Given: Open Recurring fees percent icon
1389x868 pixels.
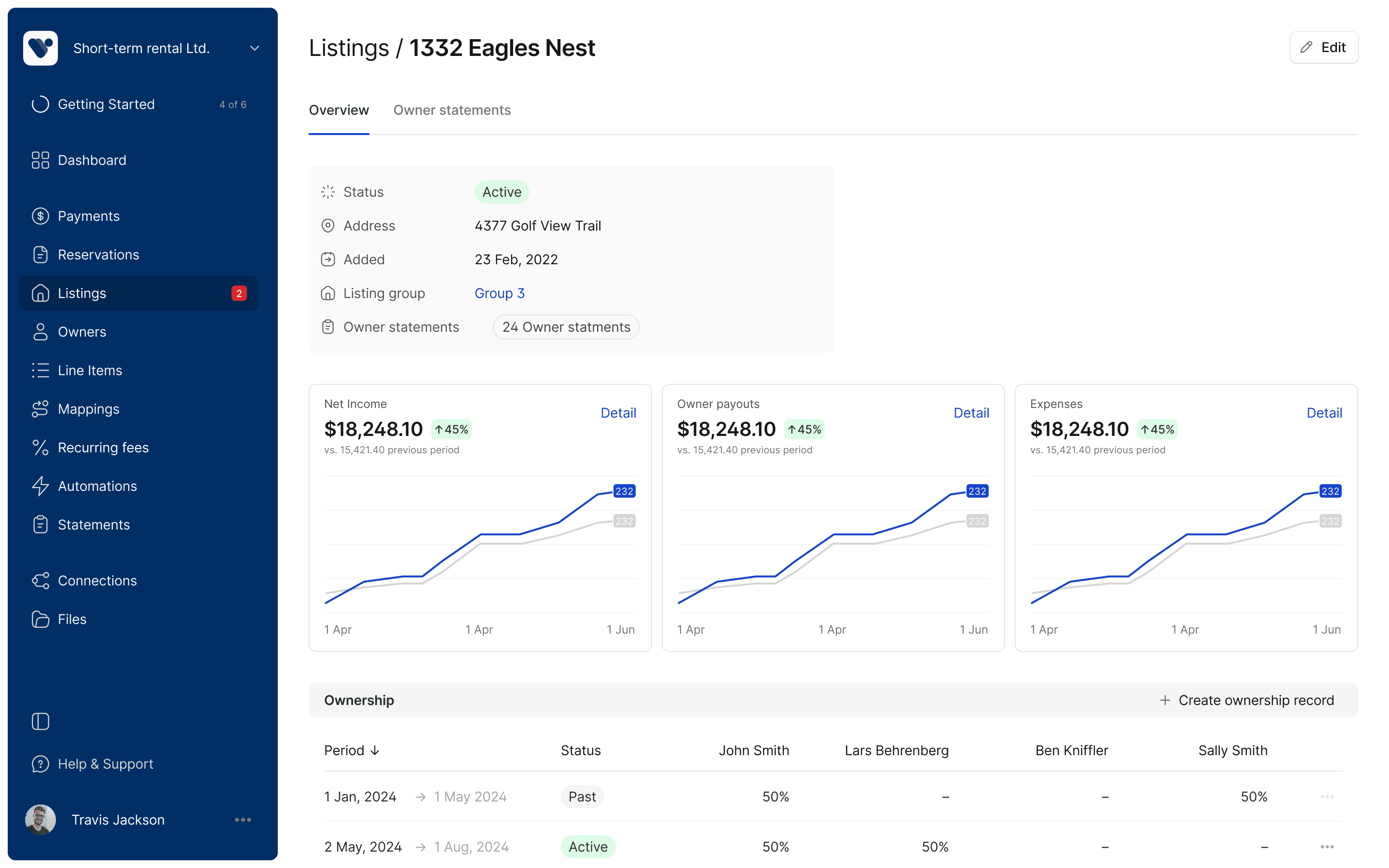Looking at the screenshot, I should tap(40, 447).
